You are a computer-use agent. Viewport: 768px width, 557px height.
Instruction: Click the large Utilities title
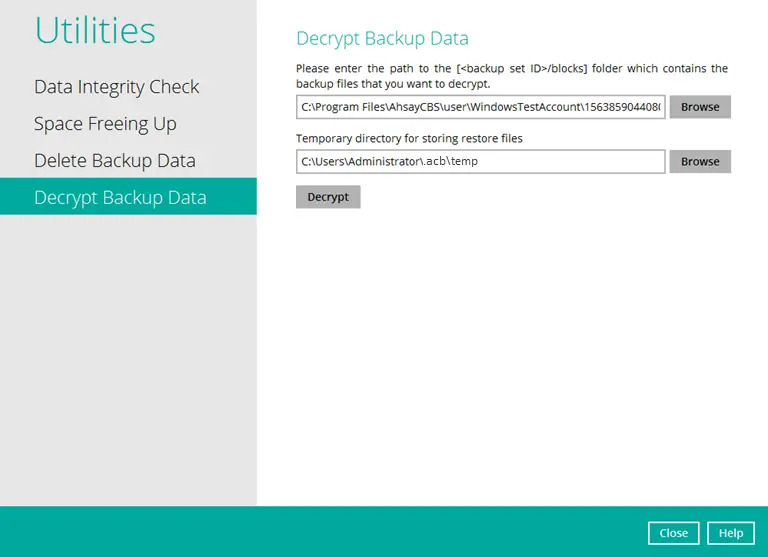(95, 31)
